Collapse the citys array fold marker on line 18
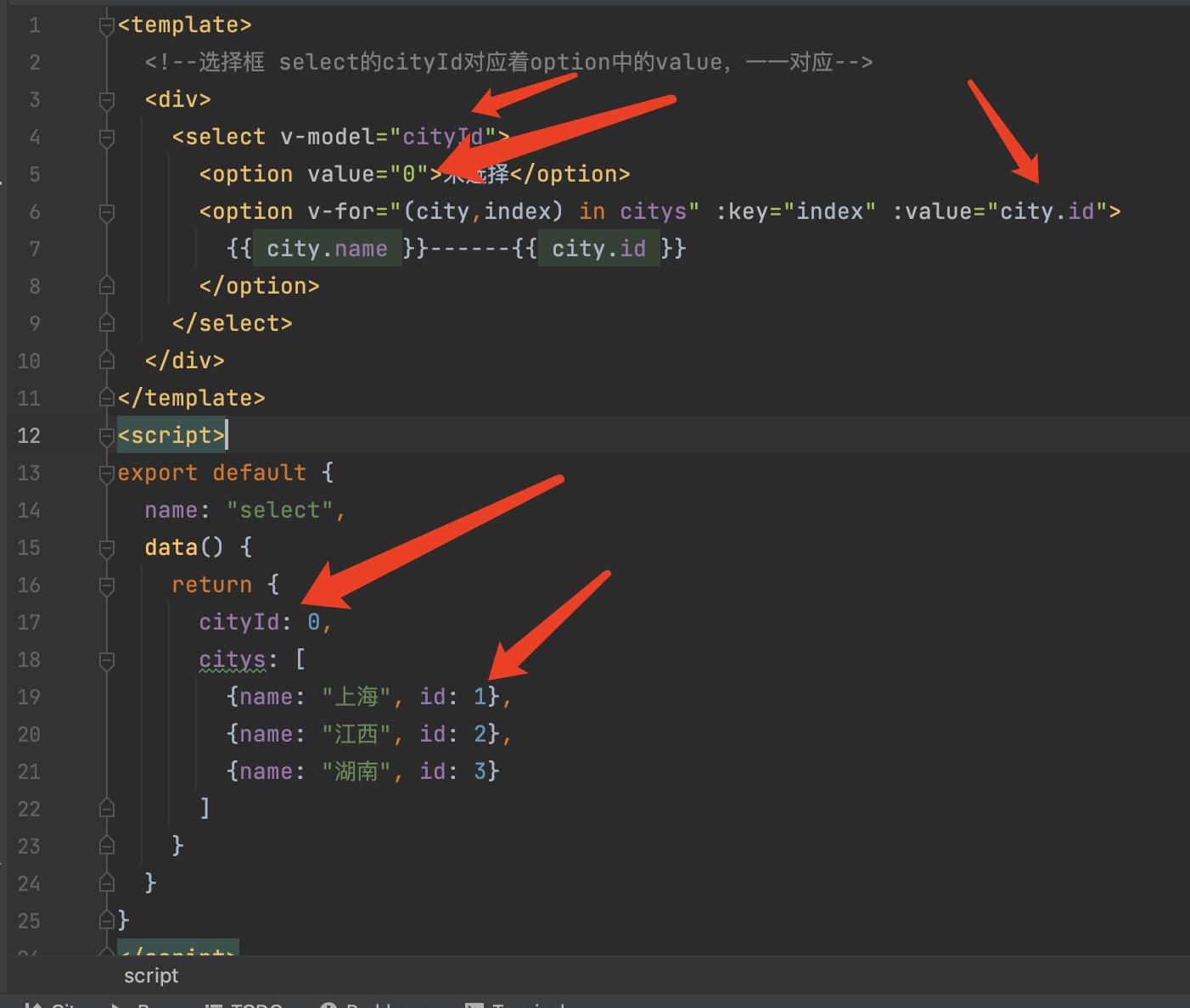The width and height of the screenshot is (1190, 1008). pyautogui.click(x=106, y=661)
